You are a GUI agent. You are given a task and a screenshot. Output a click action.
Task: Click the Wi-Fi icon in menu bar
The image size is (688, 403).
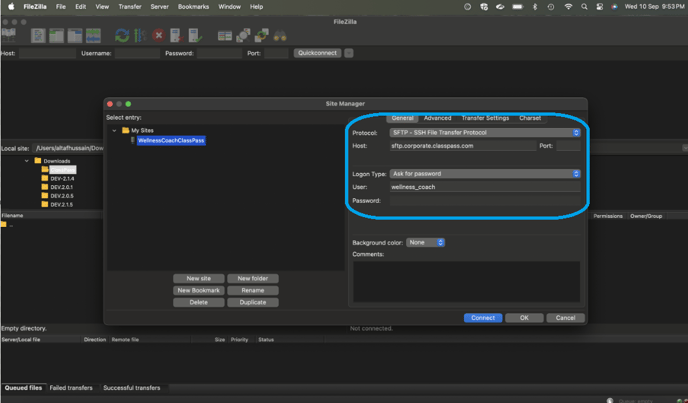click(568, 7)
